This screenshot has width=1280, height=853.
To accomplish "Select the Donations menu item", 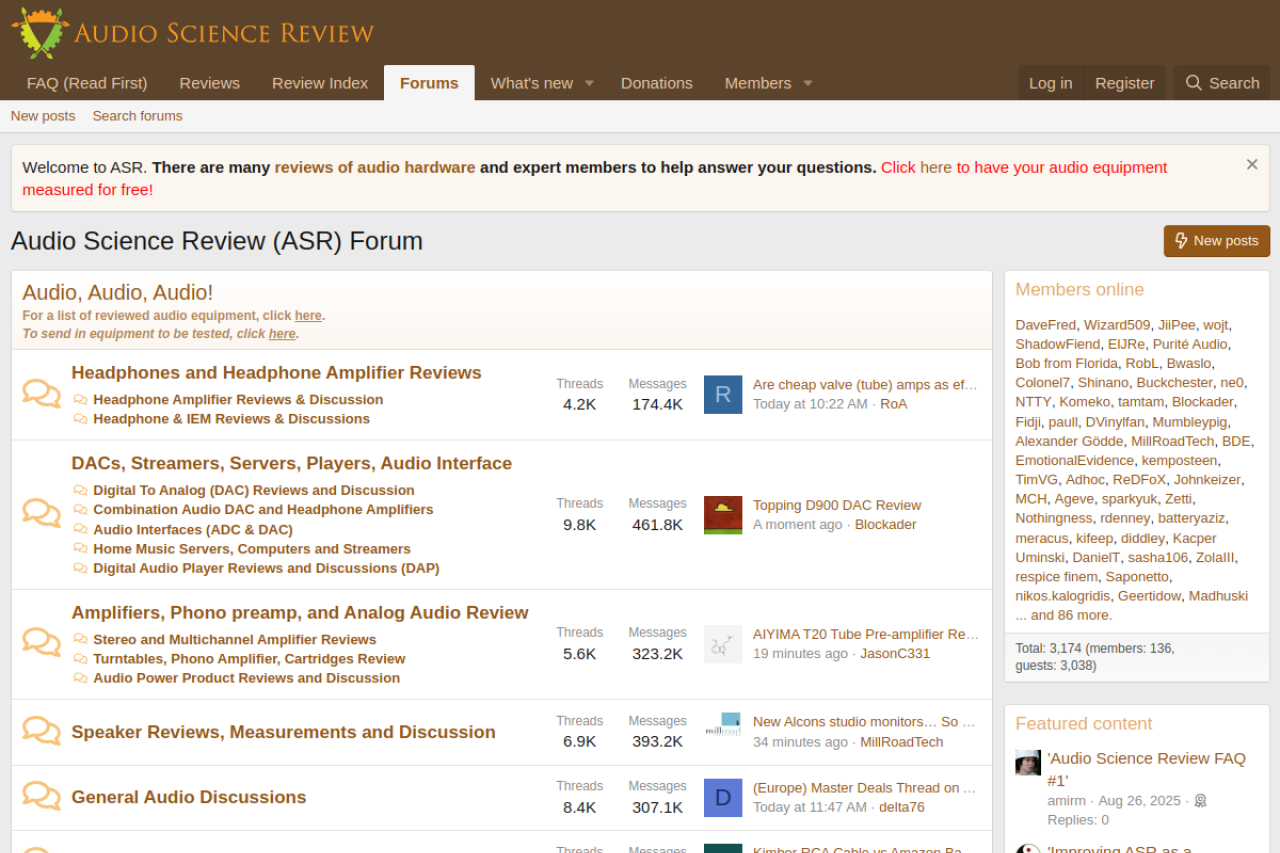I will coord(656,83).
